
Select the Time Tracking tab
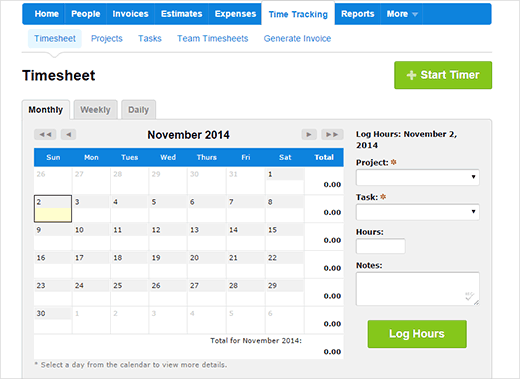tap(298, 14)
